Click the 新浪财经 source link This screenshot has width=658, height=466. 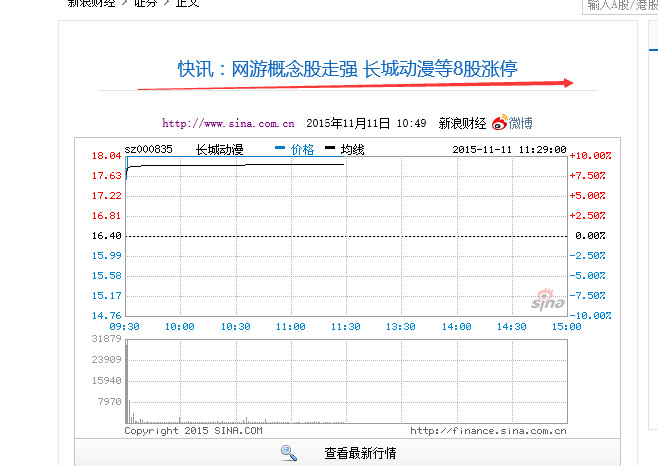point(462,123)
